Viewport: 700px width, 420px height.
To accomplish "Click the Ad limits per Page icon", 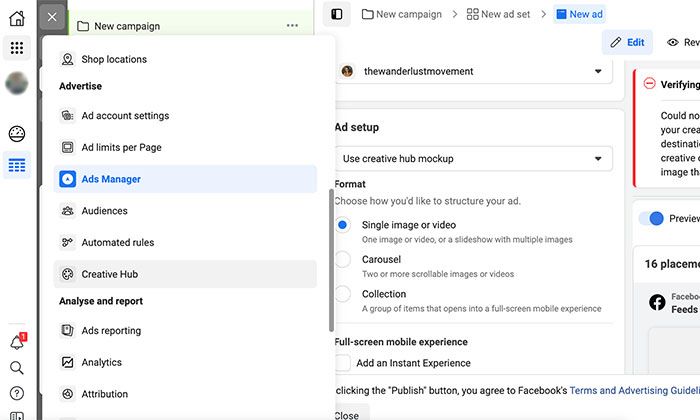I will coord(67,147).
